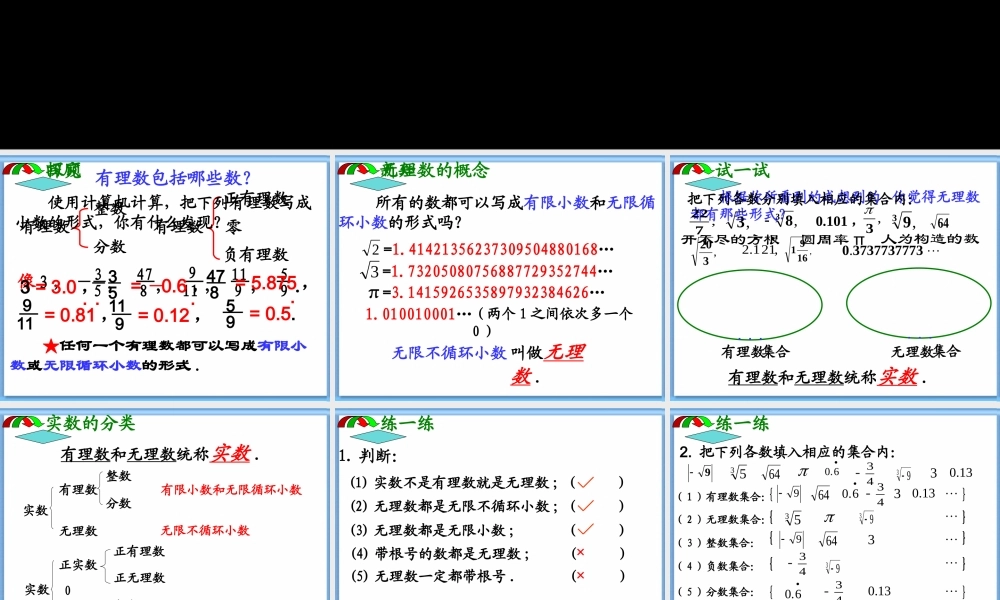Click the (5) 分数集合 row
The height and width of the screenshot is (600, 1000).
coord(822,590)
